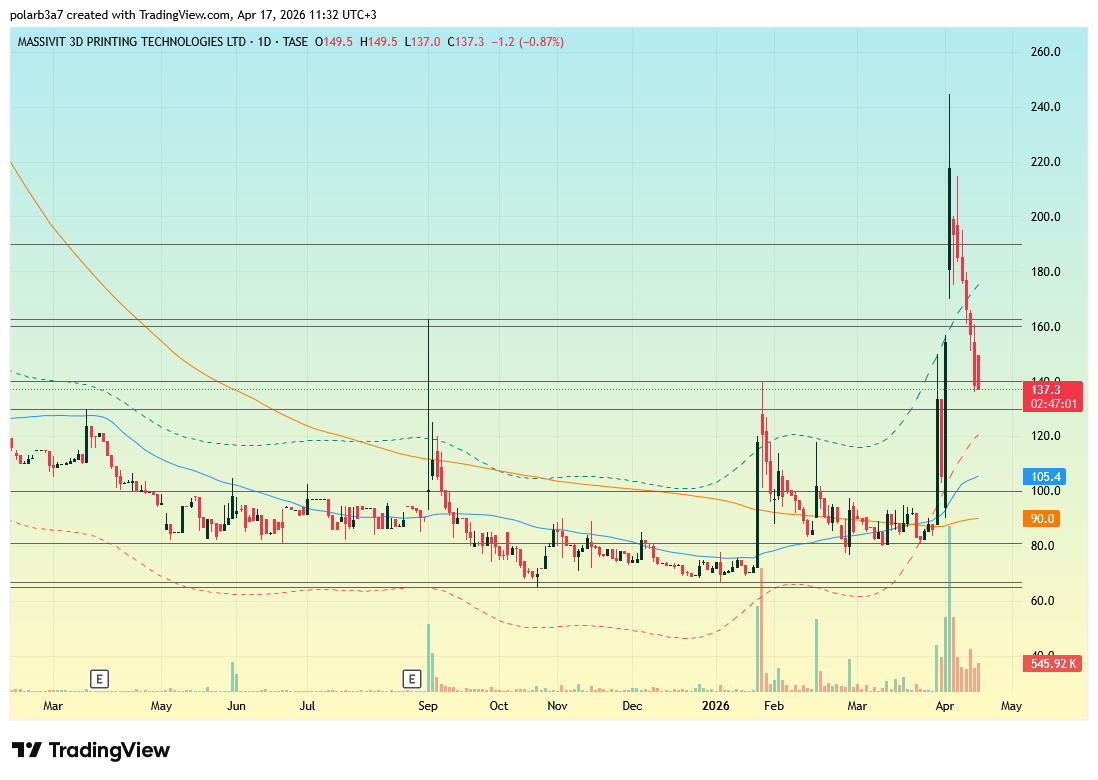Select the blue 105.4 moving average label
The image size is (1098, 780).
[x=1046, y=477]
